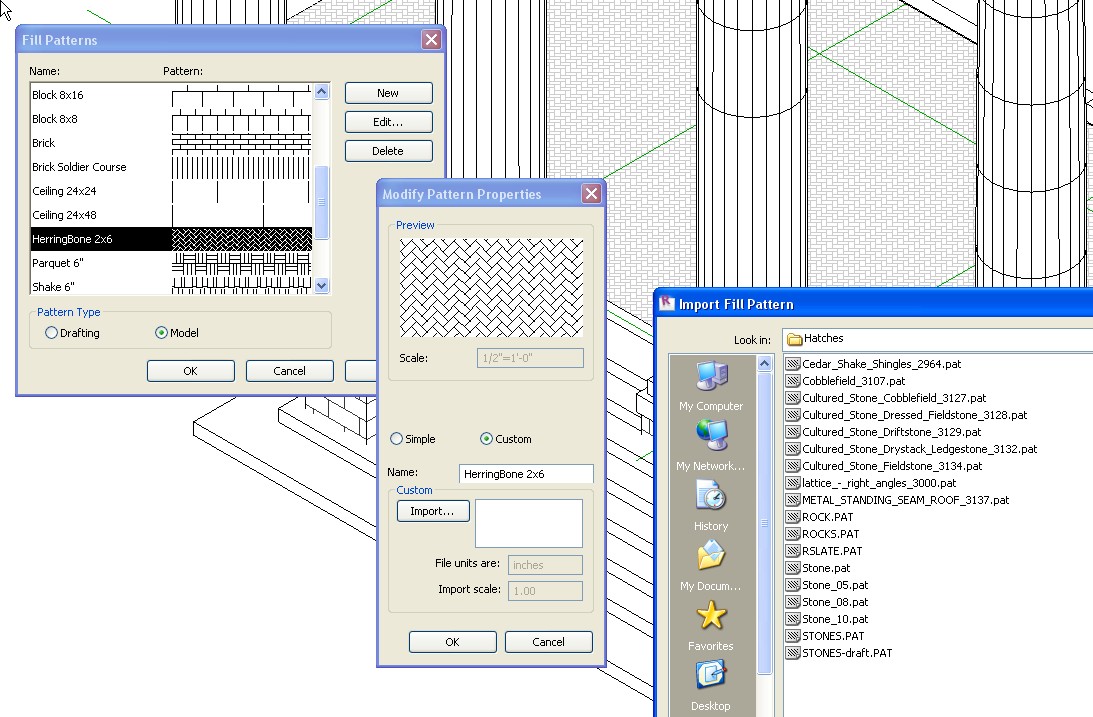This screenshot has width=1093, height=717.
Task: Click the Import... button
Action: point(432,511)
